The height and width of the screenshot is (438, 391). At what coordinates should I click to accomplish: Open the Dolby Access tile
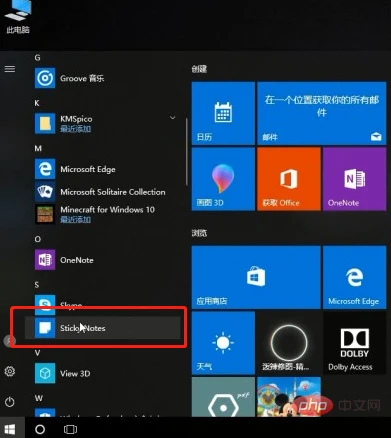pos(355,343)
